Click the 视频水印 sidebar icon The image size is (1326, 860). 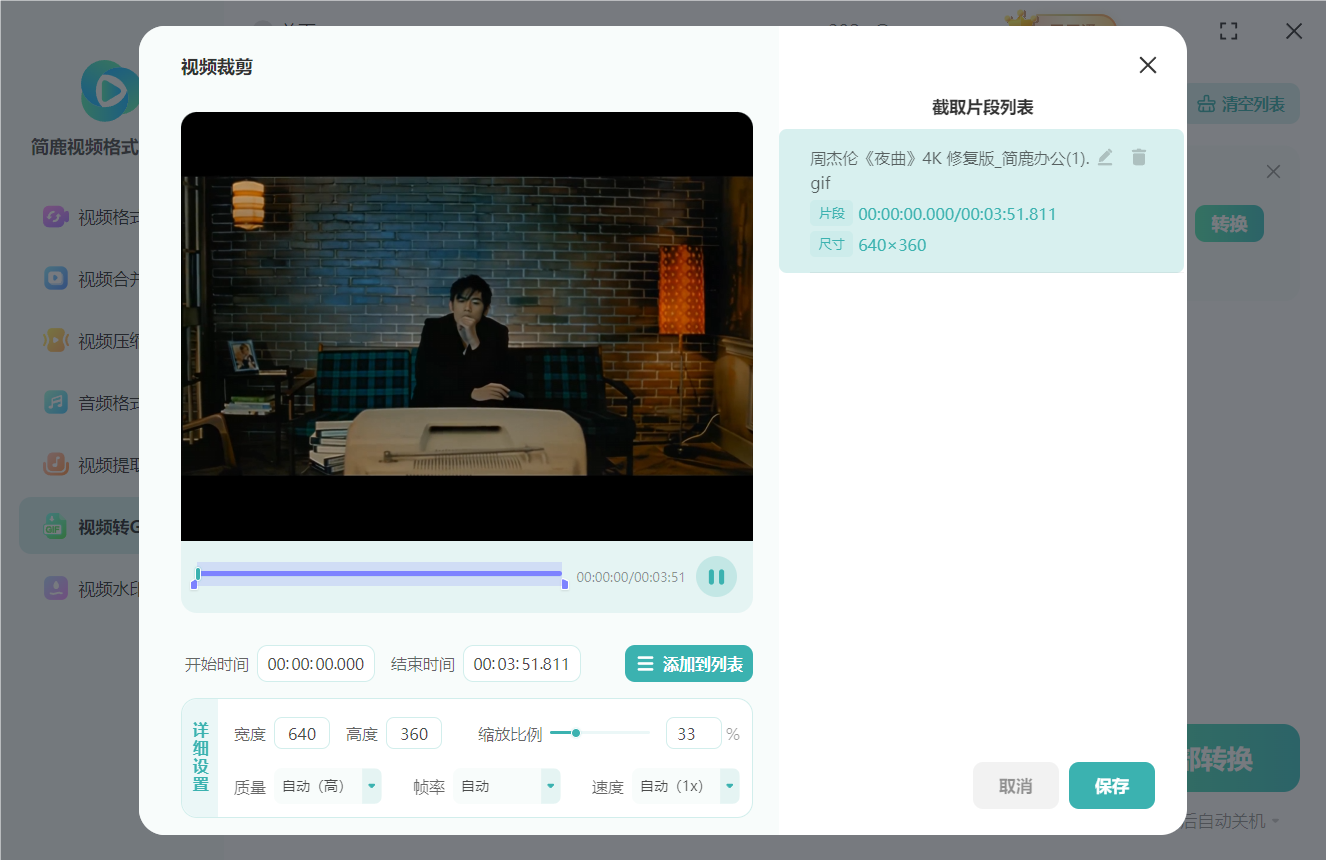[x=56, y=588]
